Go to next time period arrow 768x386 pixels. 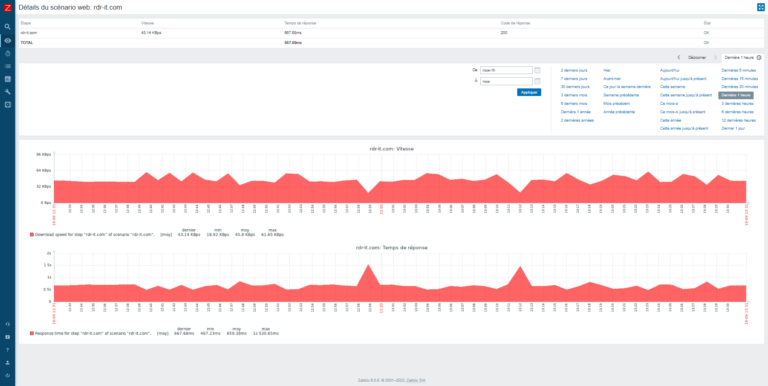tap(715, 57)
